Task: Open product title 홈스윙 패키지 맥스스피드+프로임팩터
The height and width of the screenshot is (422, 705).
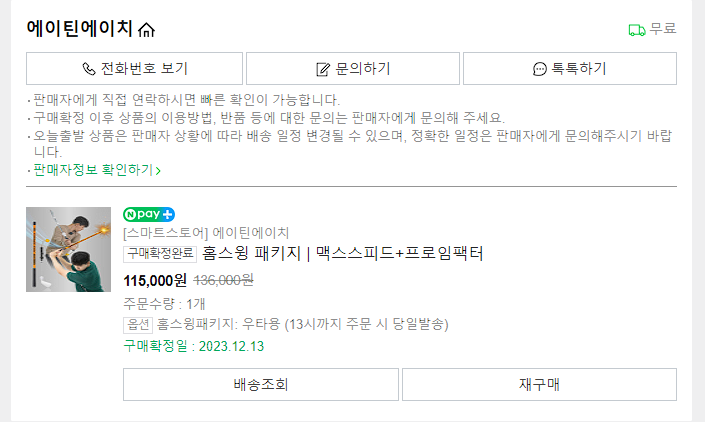Action: coord(343,254)
